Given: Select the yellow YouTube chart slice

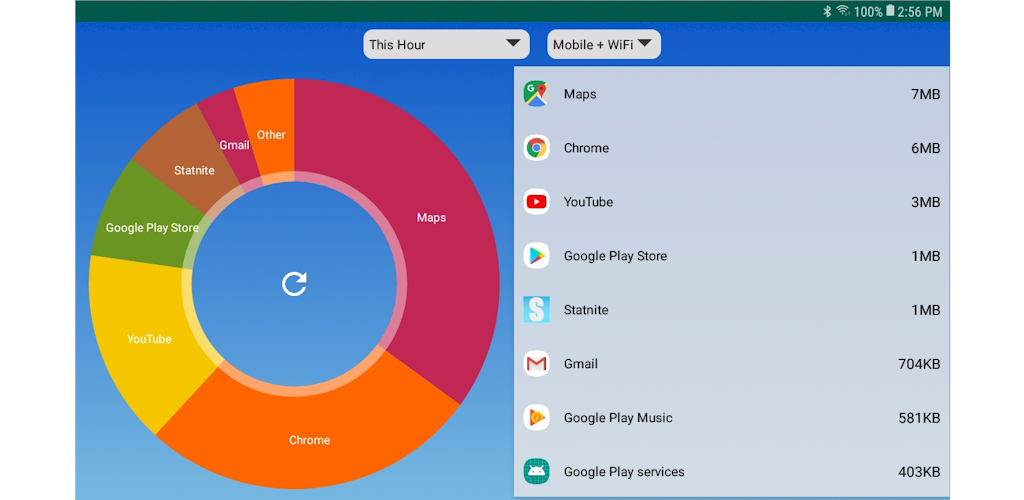Looking at the screenshot, I should 149,339.
